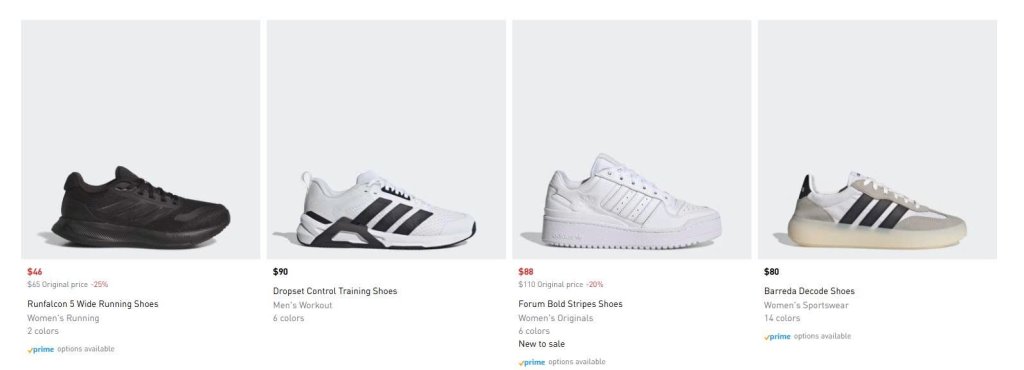Open Forum Bold Stripes Shoes title
The width and height of the screenshot is (1024, 370).
click(x=570, y=304)
